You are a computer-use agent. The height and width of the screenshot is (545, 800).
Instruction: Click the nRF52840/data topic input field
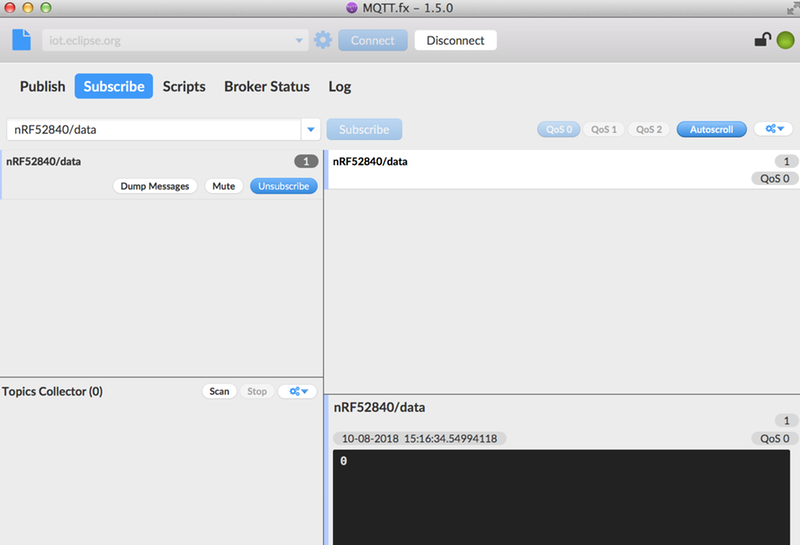(x=152, y=129)
